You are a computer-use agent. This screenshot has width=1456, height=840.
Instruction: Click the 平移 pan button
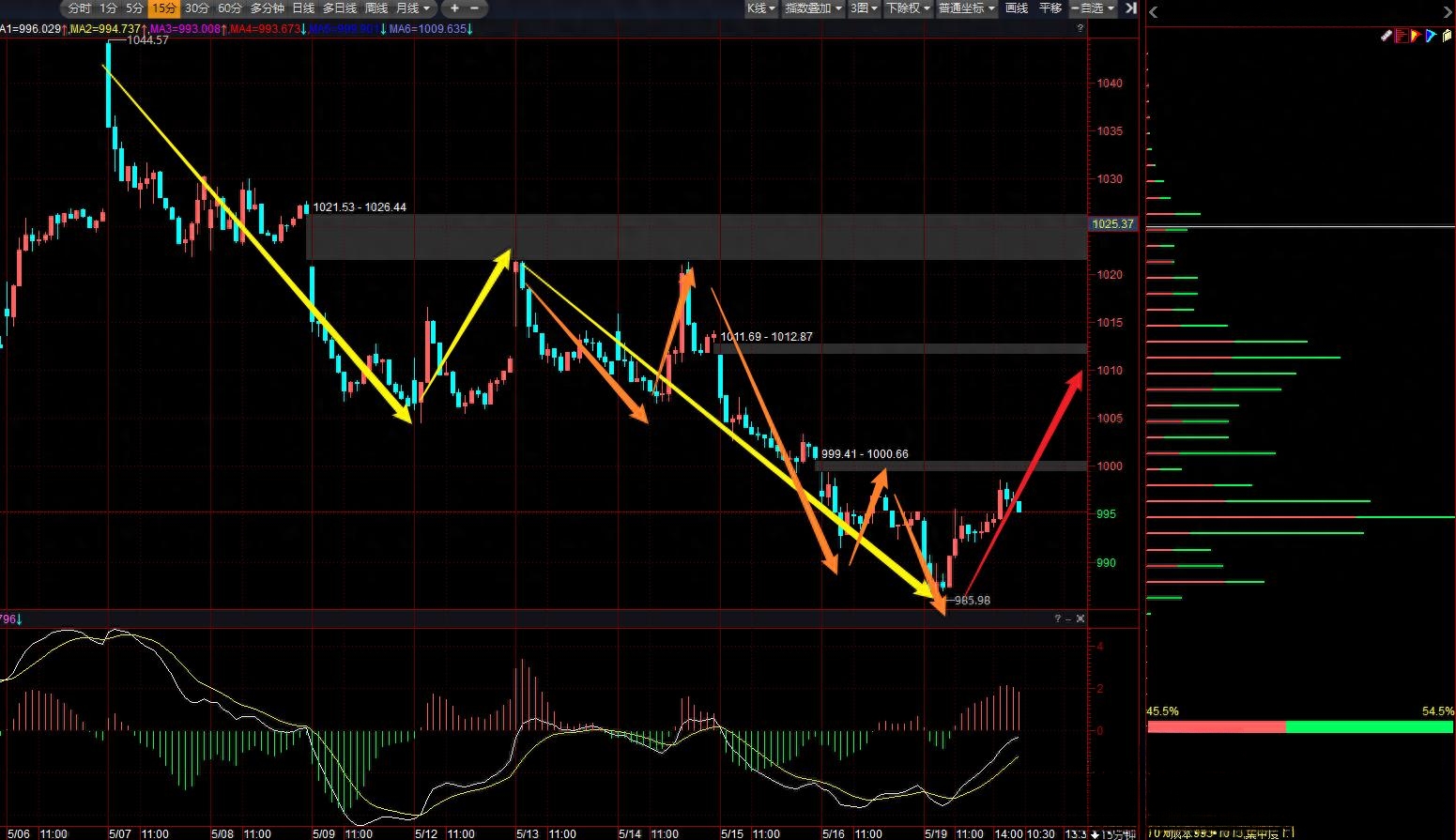click(x=1050, y=8)
